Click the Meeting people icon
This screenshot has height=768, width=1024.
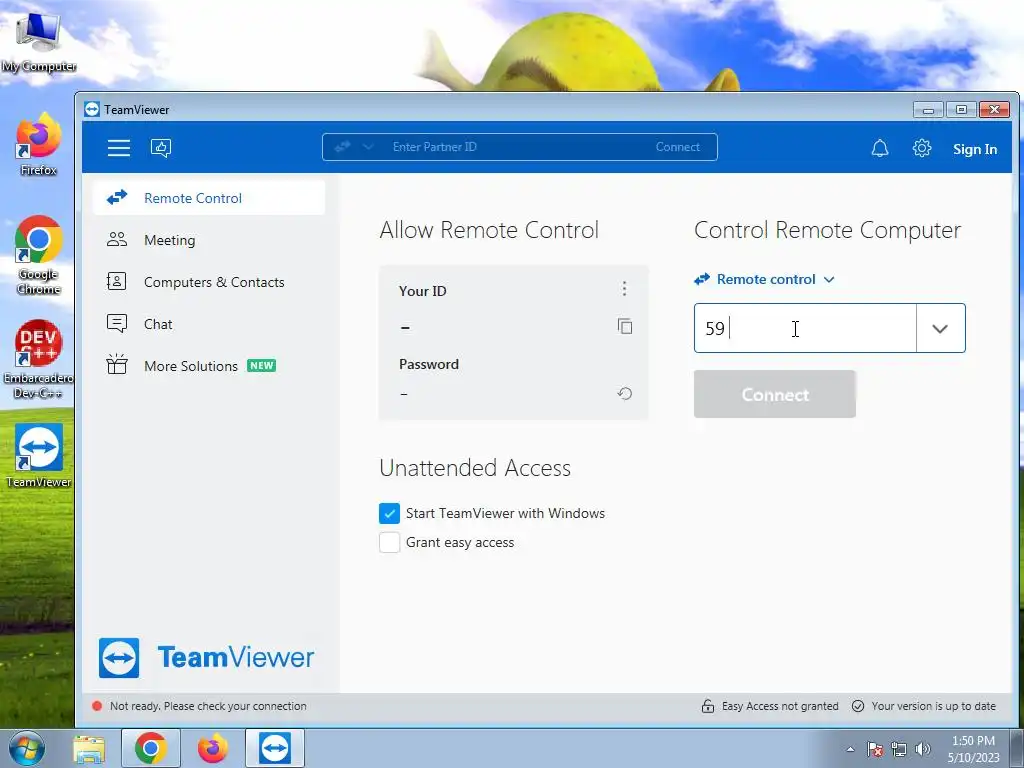point(117,240)
